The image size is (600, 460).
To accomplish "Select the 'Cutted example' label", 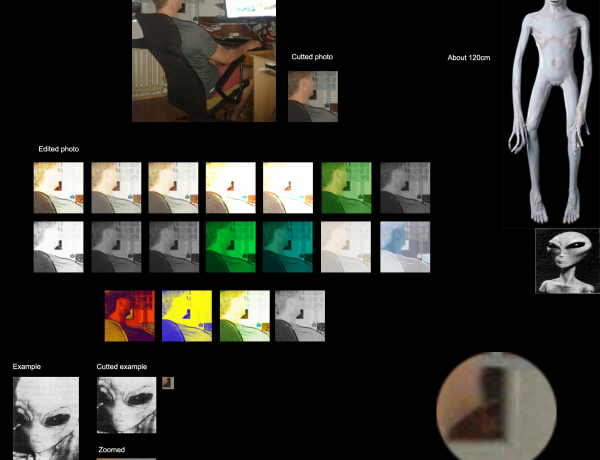I will [x=122, y=367].
